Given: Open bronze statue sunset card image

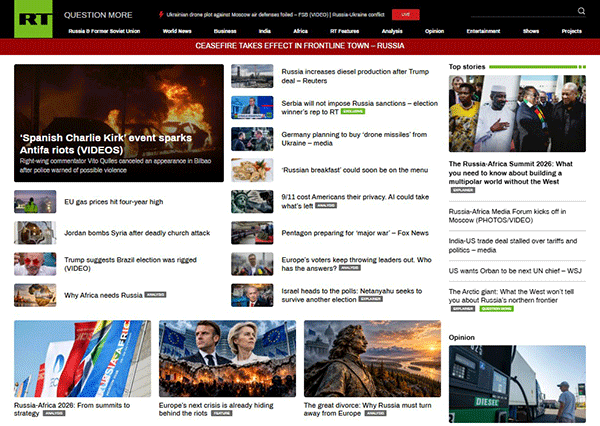Looking at the screenshot, I should (372, 359).
